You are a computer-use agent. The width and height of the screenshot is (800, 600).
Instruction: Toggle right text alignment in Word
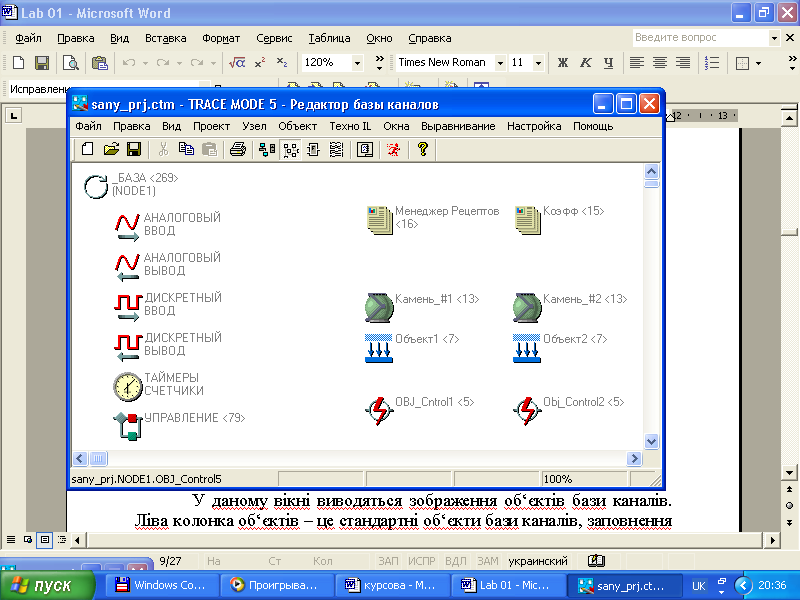(x=683, y=62)
